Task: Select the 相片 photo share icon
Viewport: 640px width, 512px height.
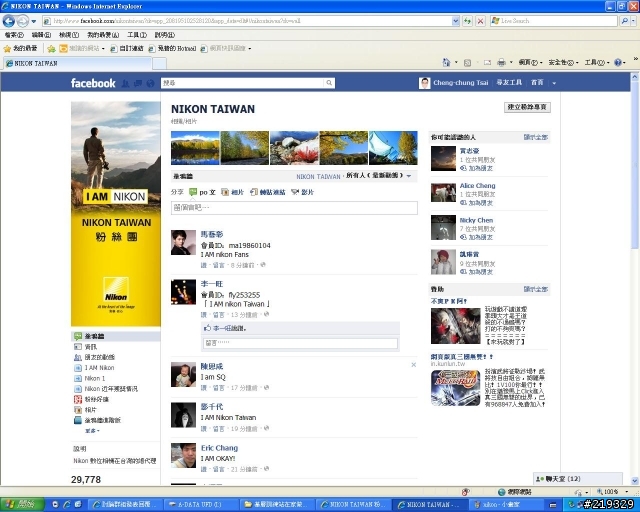Action: click(225, 192)
